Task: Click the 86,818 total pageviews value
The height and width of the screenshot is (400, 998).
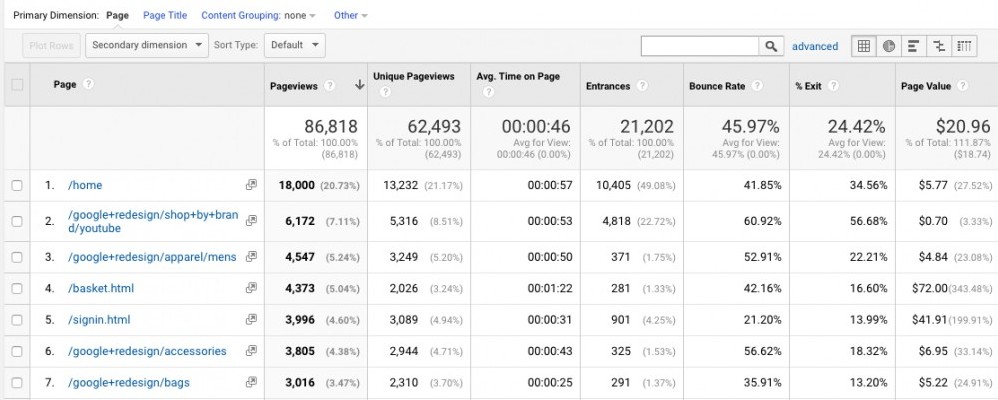Action: pos(331,126)
